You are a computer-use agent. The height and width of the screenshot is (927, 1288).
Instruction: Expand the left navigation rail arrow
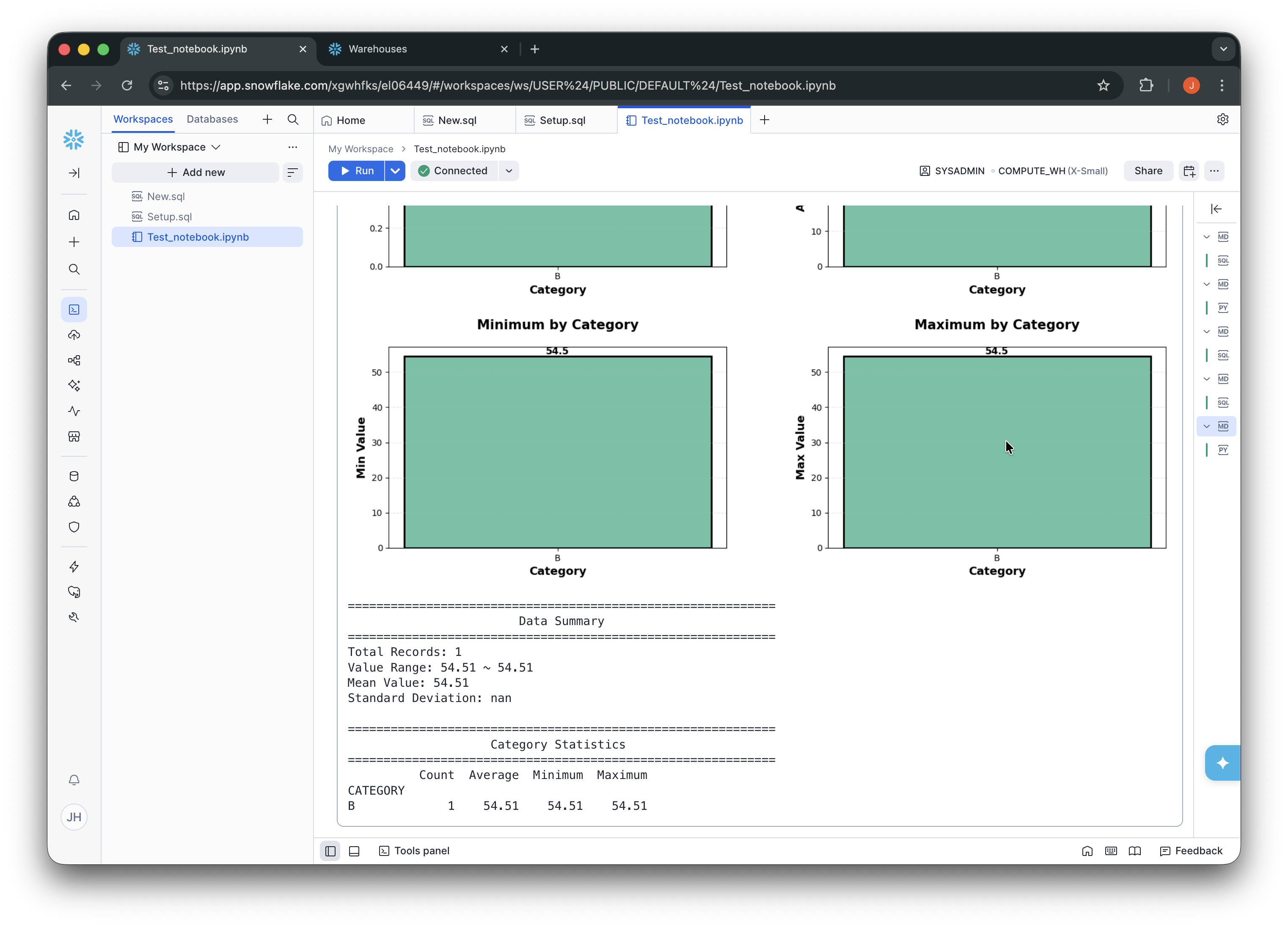(74, 173)
